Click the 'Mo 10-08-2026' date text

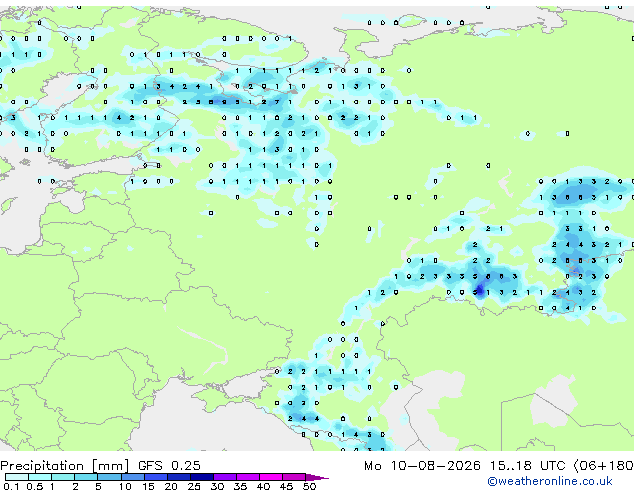423,466
